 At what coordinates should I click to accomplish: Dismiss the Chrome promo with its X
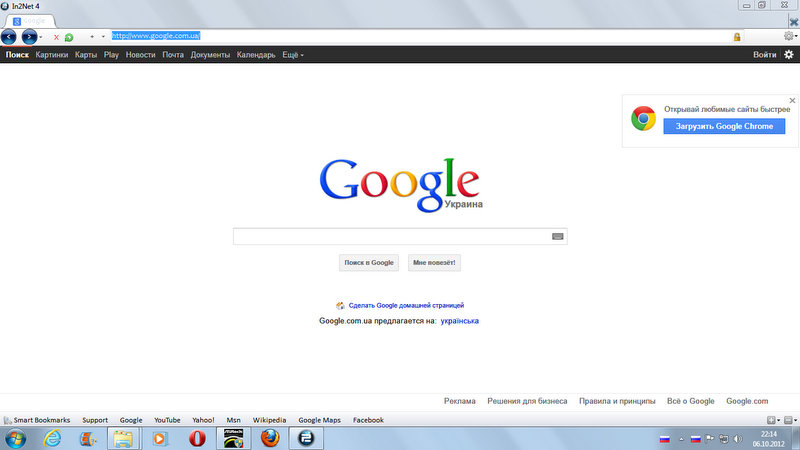[x=792, y=101]
